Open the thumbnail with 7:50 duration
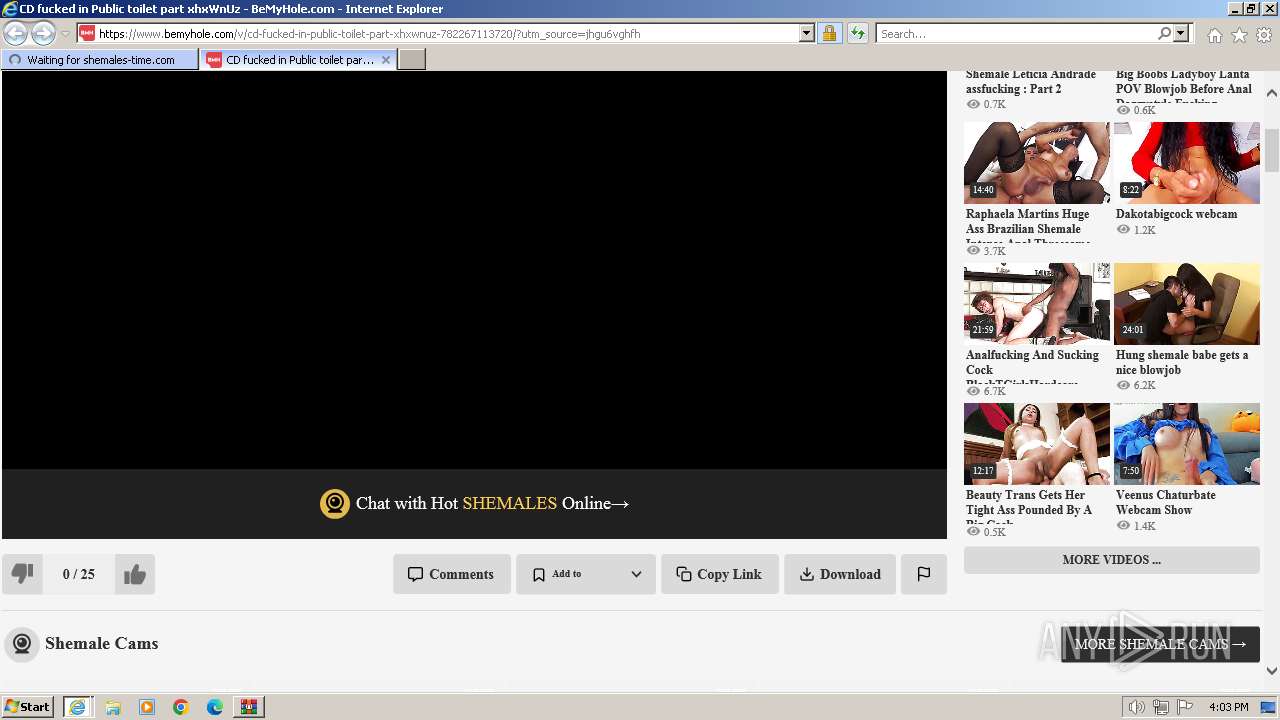 pyautogui.click(x=1187, y=444)
